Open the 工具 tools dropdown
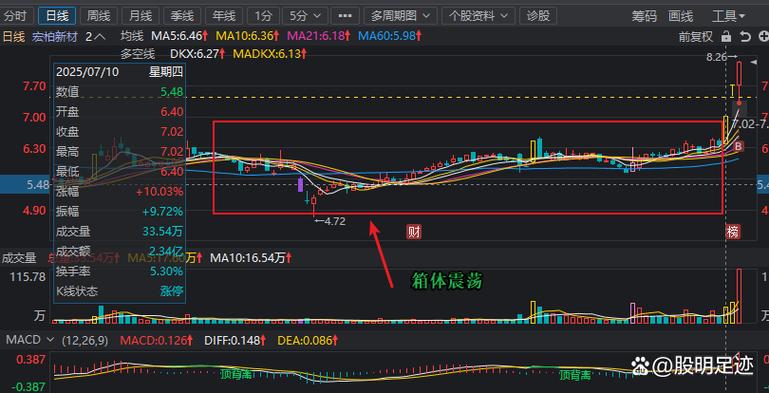This screenshot has width=769, height=393. pos(728,16)
